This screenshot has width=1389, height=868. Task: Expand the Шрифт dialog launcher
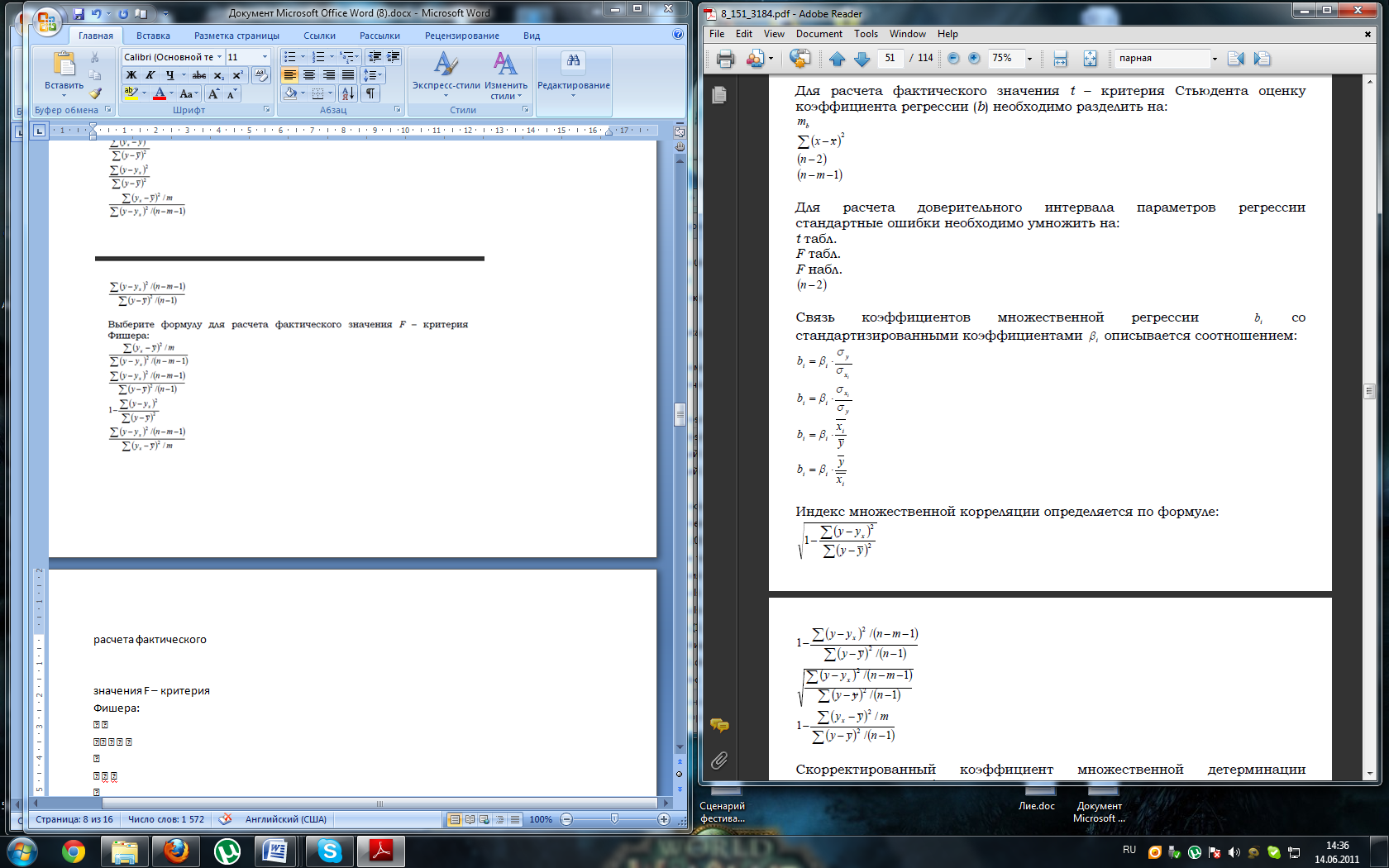267,110
